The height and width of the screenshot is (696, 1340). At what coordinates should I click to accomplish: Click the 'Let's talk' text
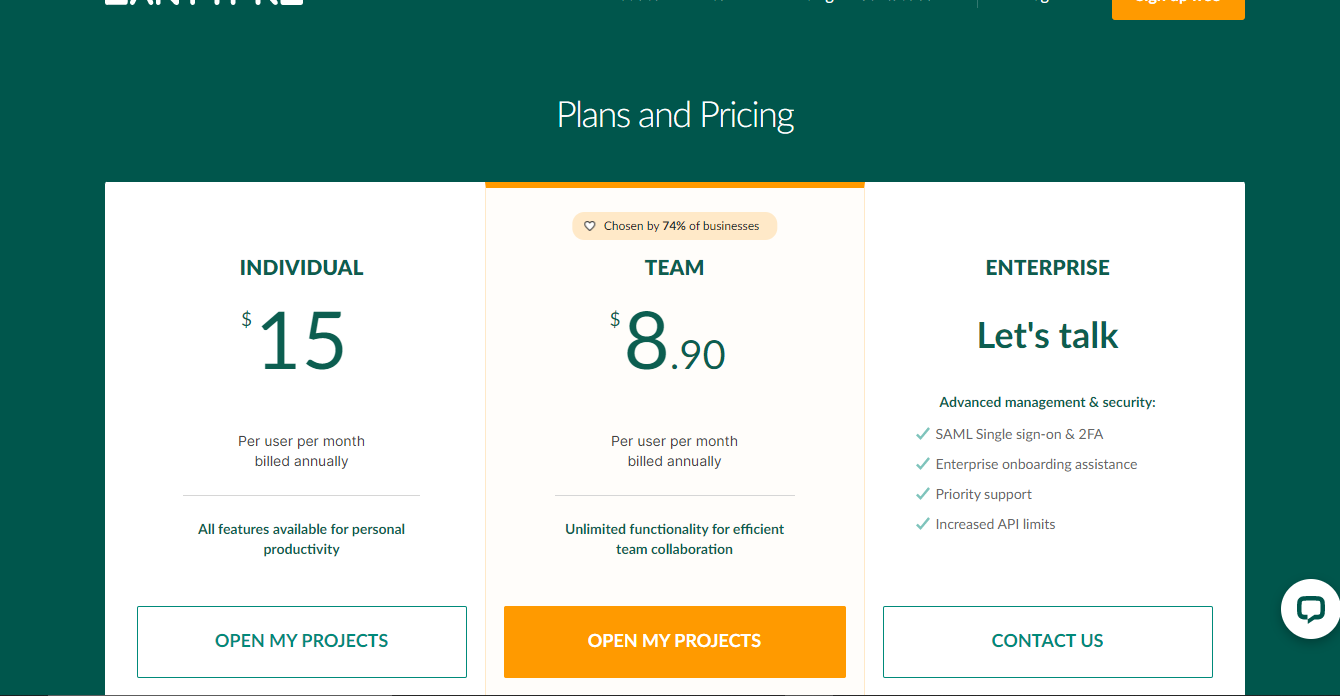click(x=1048, y=336)
